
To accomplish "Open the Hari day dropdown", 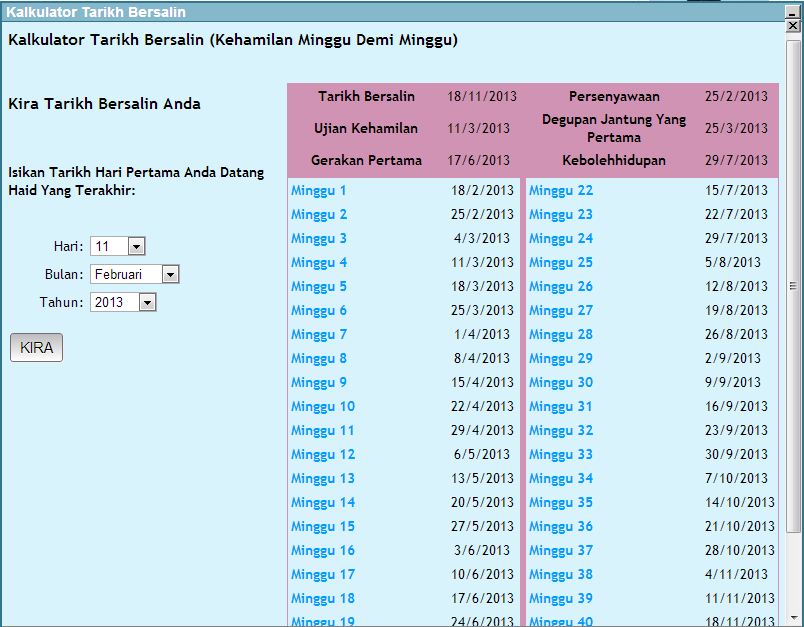I will tap(118, 246).
